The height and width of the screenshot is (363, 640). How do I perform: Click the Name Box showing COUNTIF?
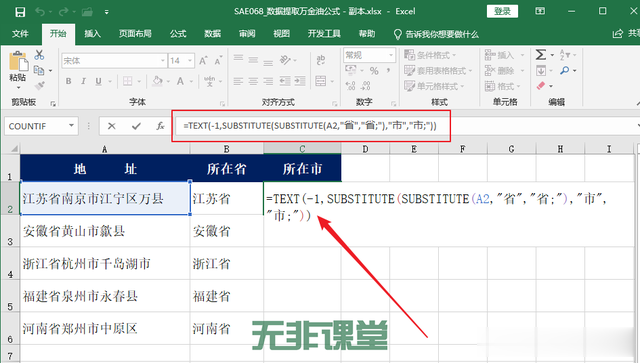tap(41, 126)
